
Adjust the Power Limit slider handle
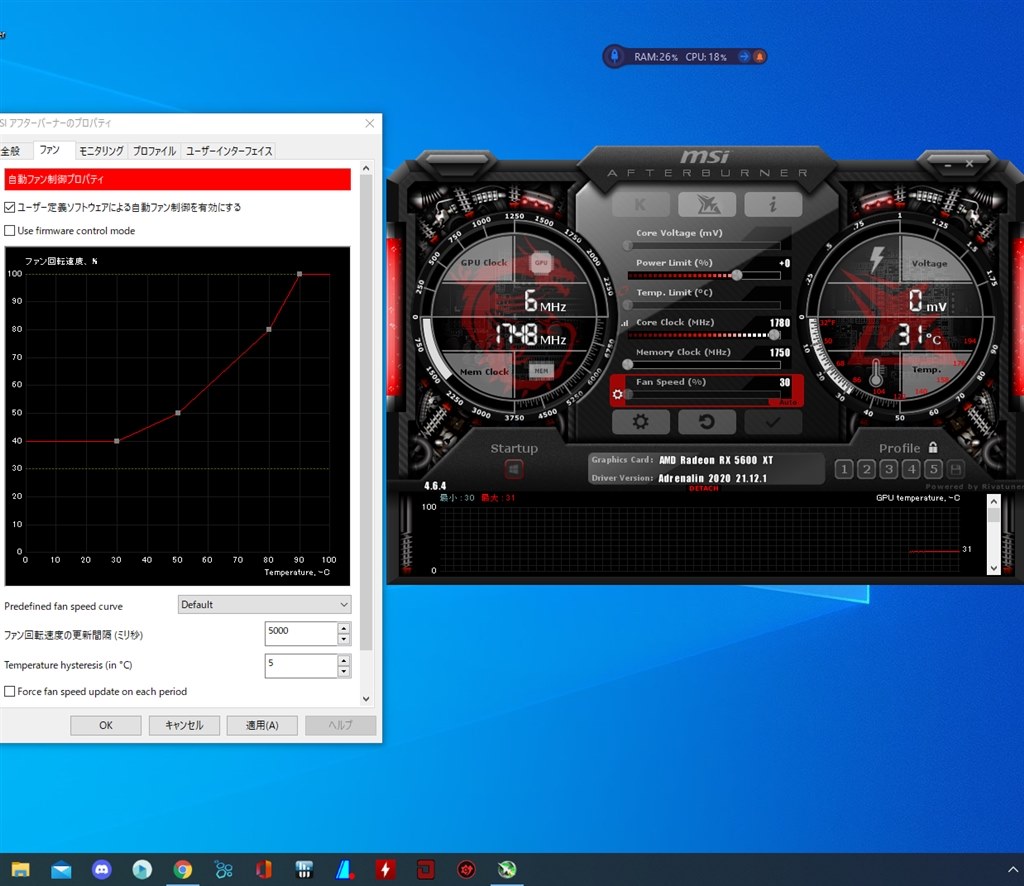pyautogui.click(x=737, y=275)
